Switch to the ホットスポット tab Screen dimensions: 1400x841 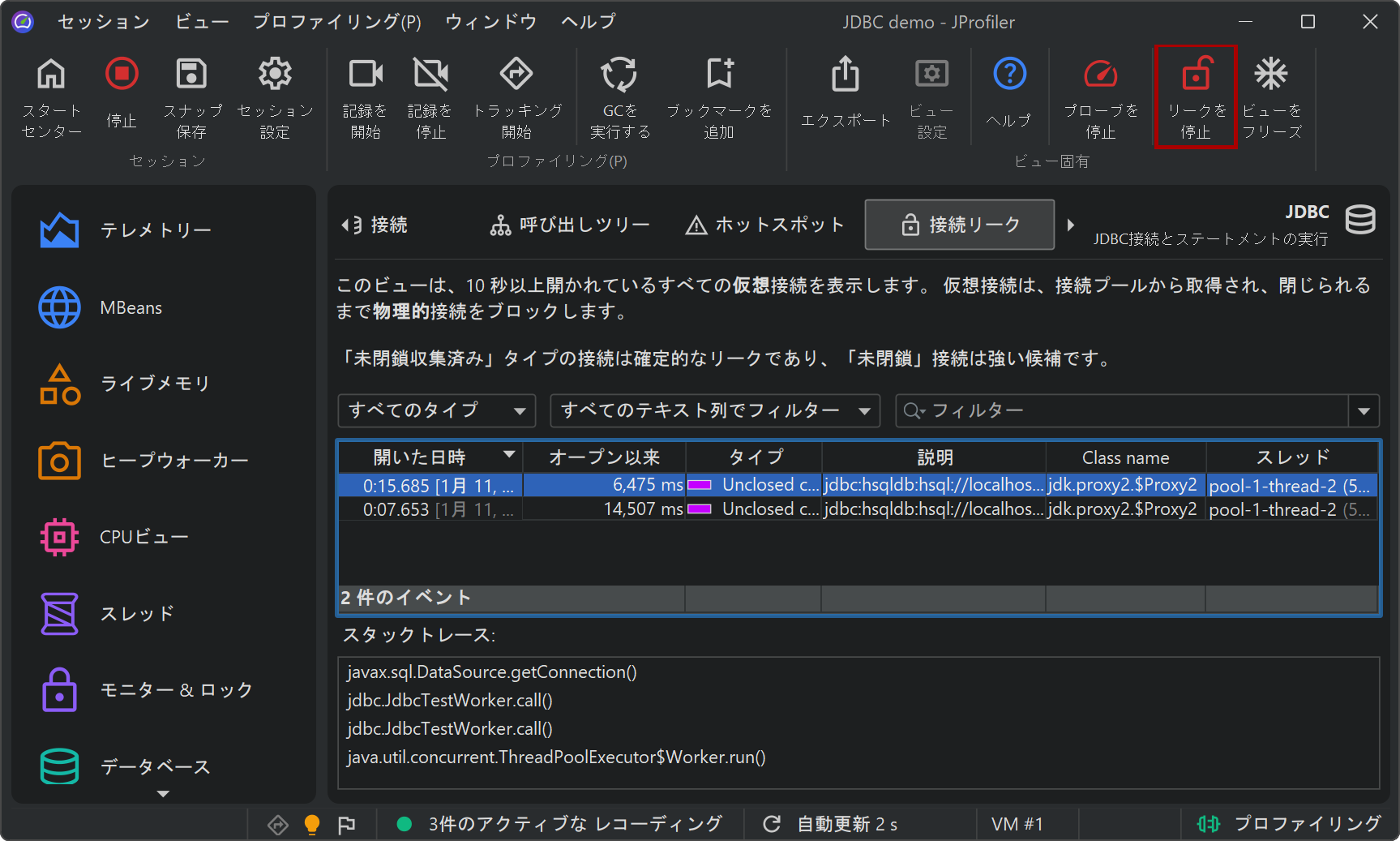764,225
